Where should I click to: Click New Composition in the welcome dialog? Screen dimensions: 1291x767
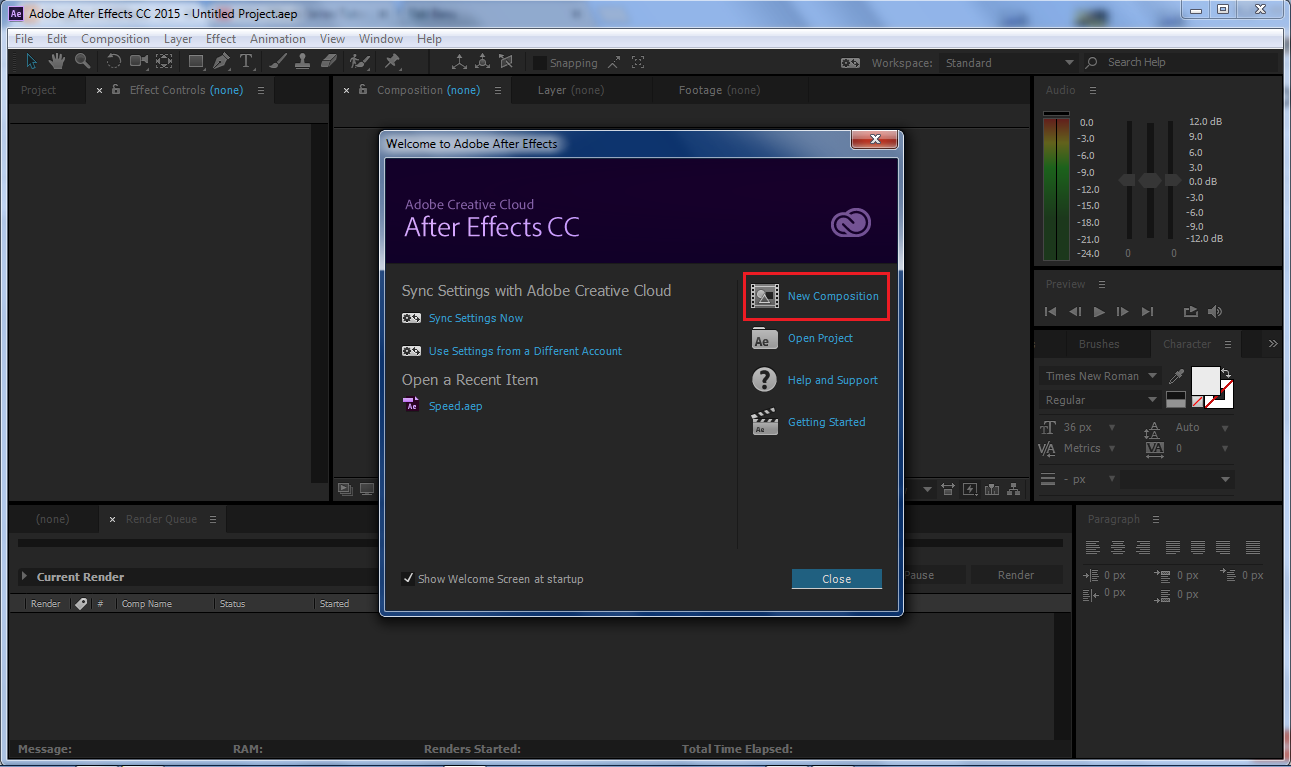click(832, 296)
